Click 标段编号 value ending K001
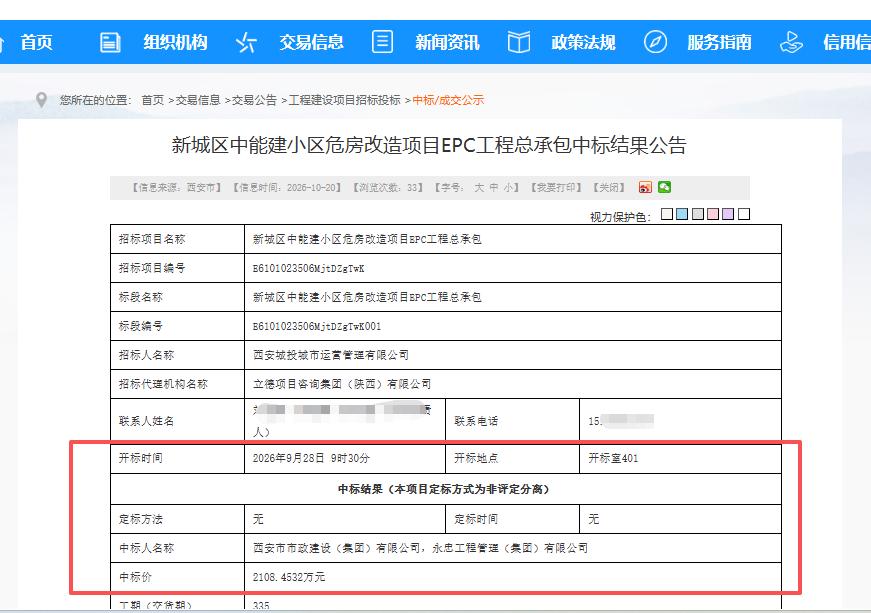Viewport: 871px width, 613px height. click(317, 326)
